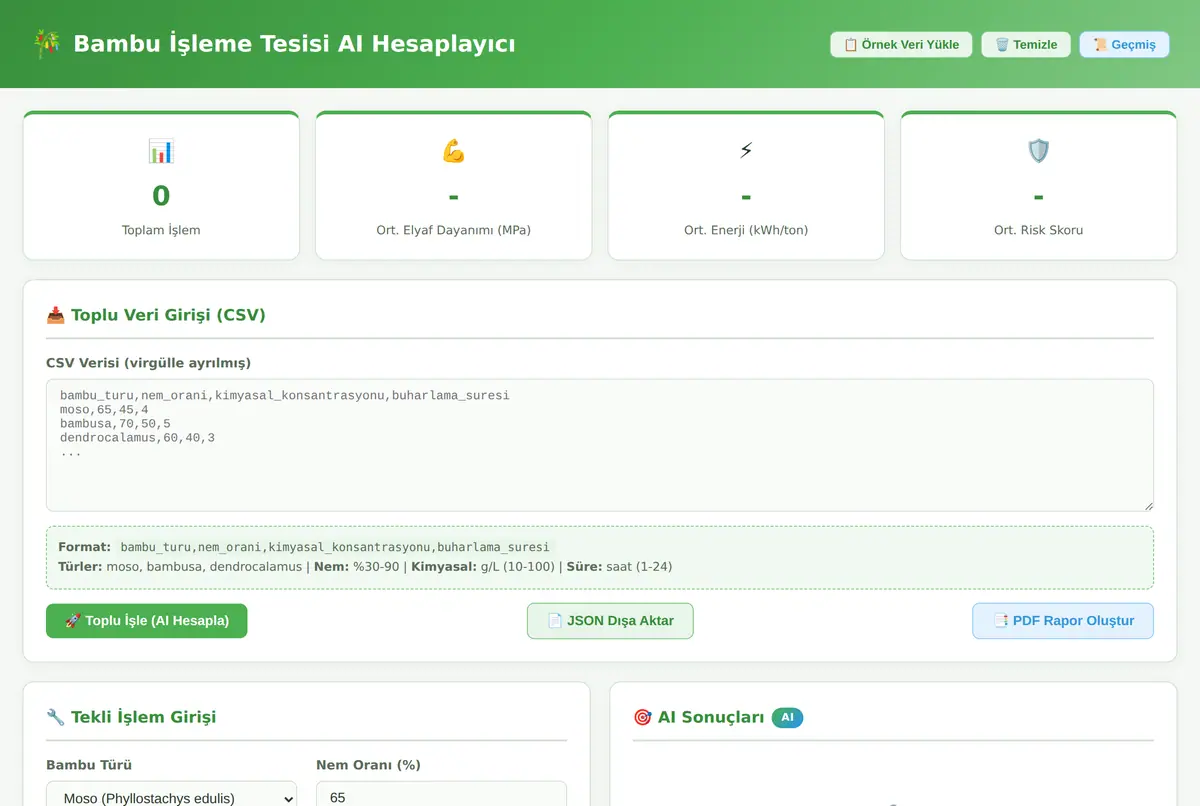Click the Nem Oranı (%) field label
This screenshot has width=1200, height=806.
point(368,765)
